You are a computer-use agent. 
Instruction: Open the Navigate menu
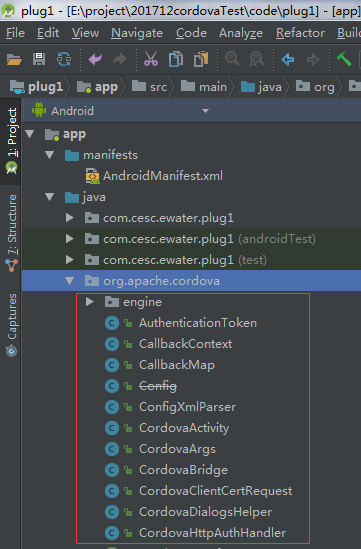(137, 33)
